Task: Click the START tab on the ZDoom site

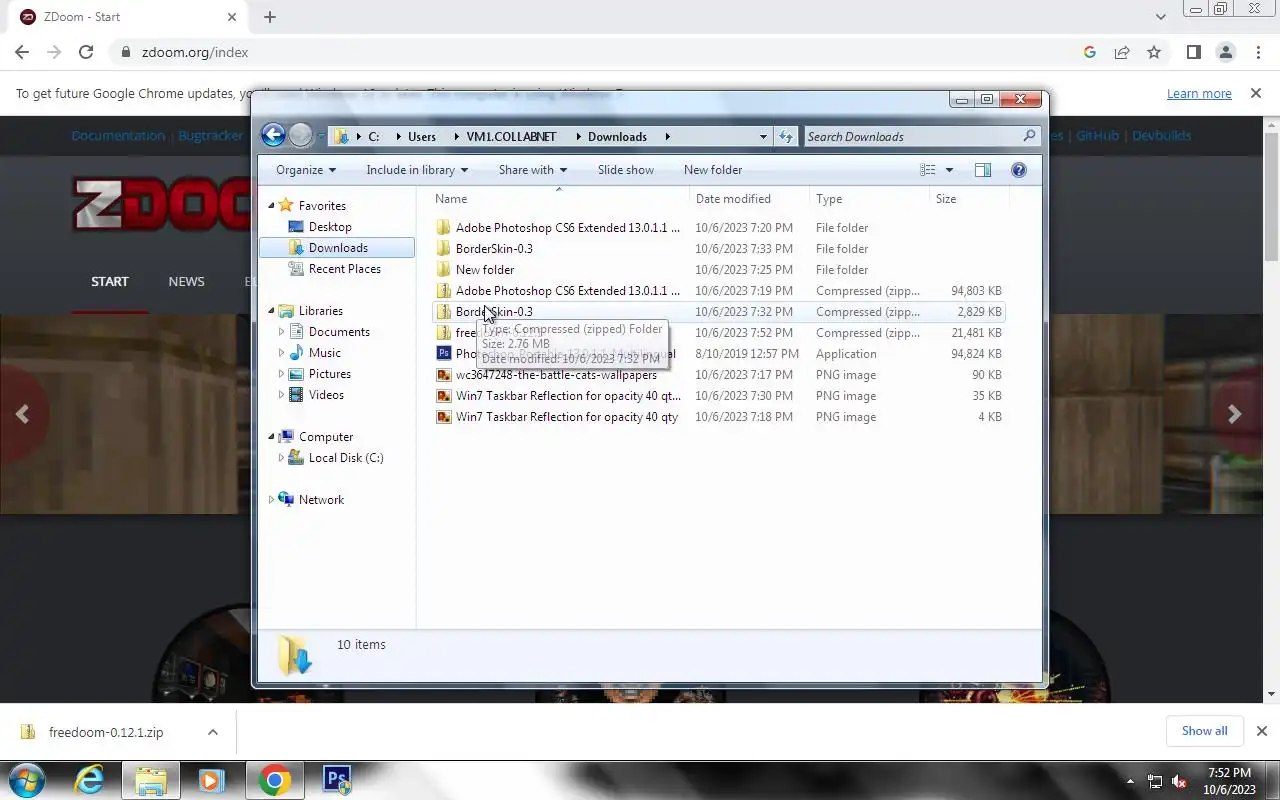Action: 110,282
